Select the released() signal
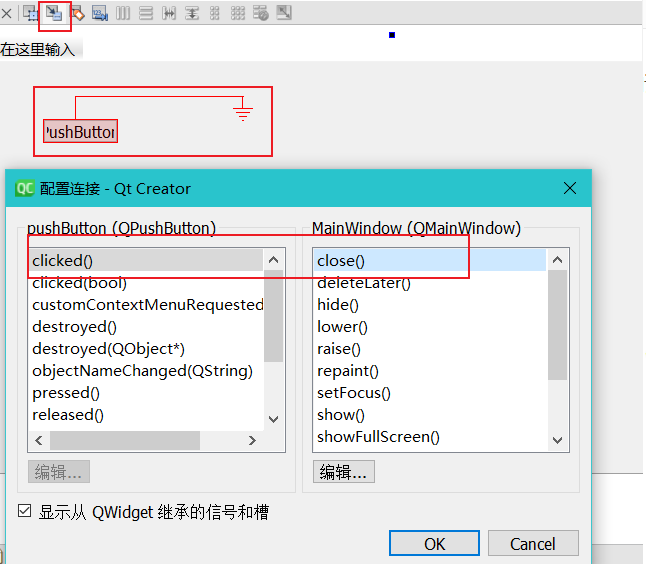The width and height of the screenshot is (646, 564). [x=147, y=415]
